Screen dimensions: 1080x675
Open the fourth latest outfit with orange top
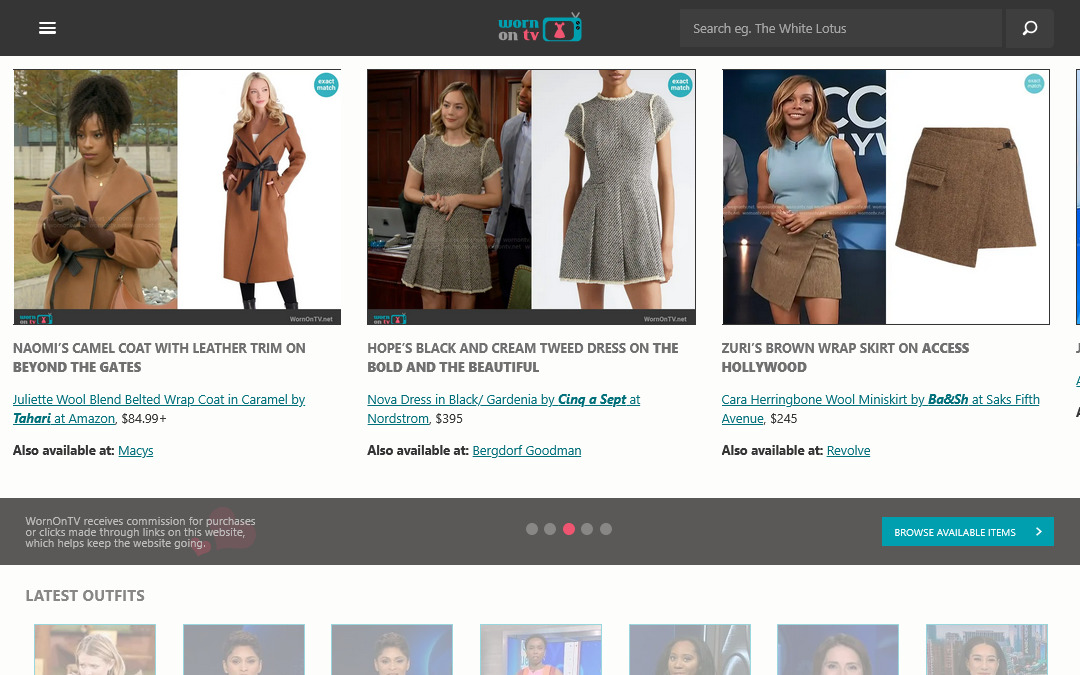(541, 650)
